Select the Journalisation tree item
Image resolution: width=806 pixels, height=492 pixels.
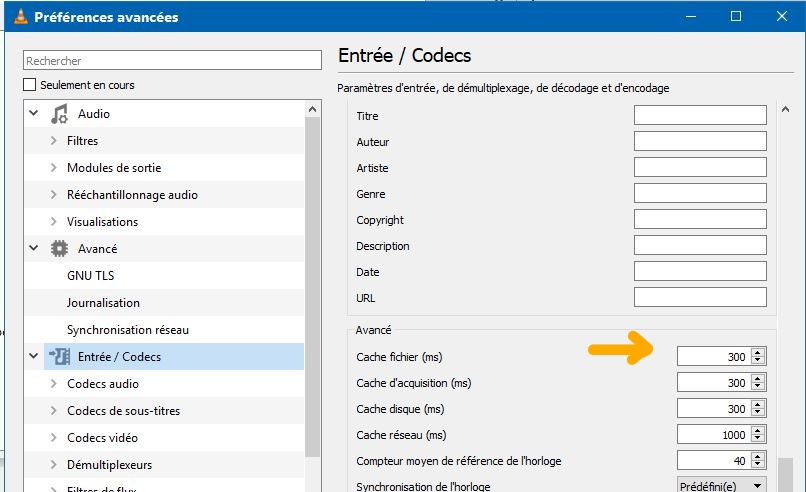click(103, 303)
